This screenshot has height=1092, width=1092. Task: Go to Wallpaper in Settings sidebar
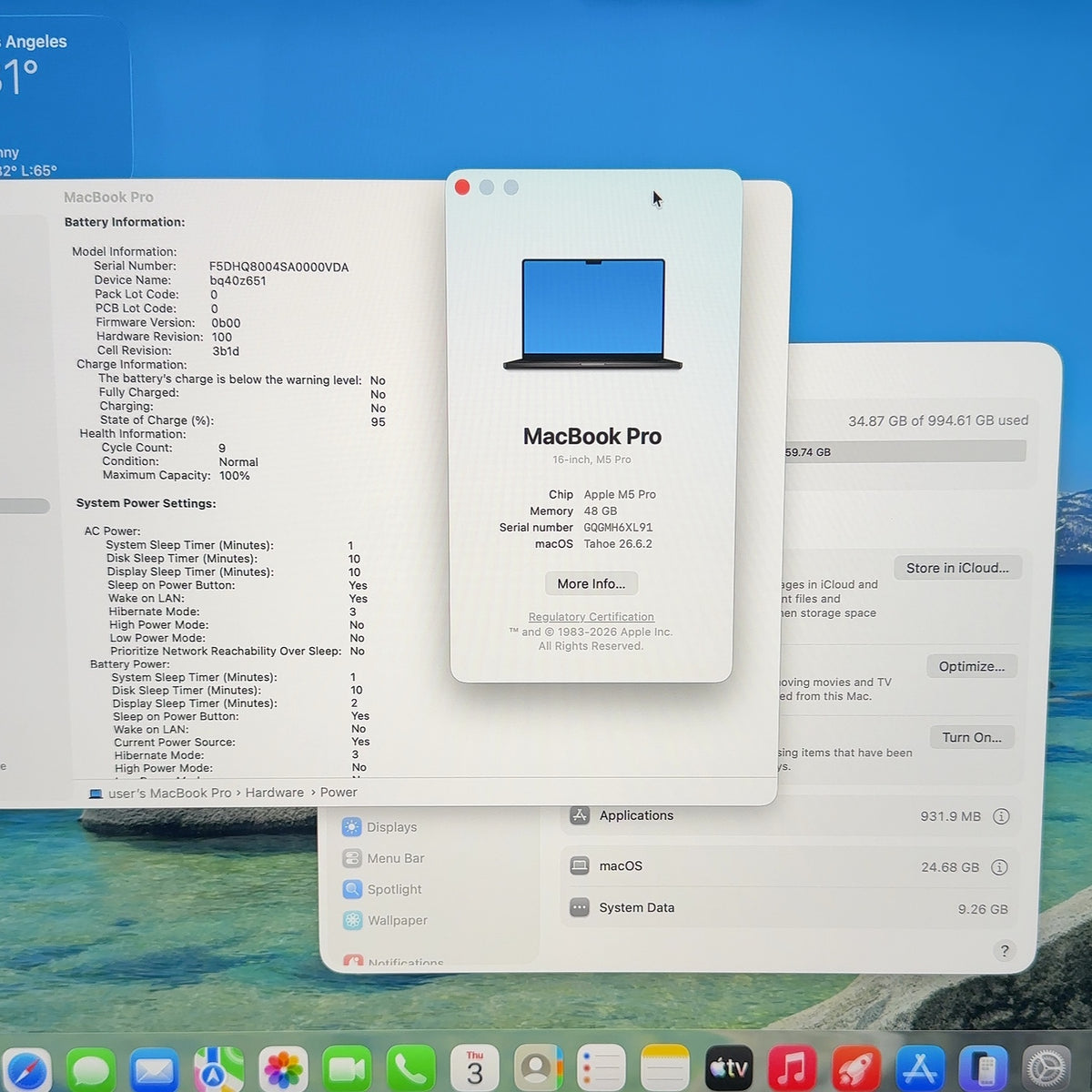pos(386,920)
